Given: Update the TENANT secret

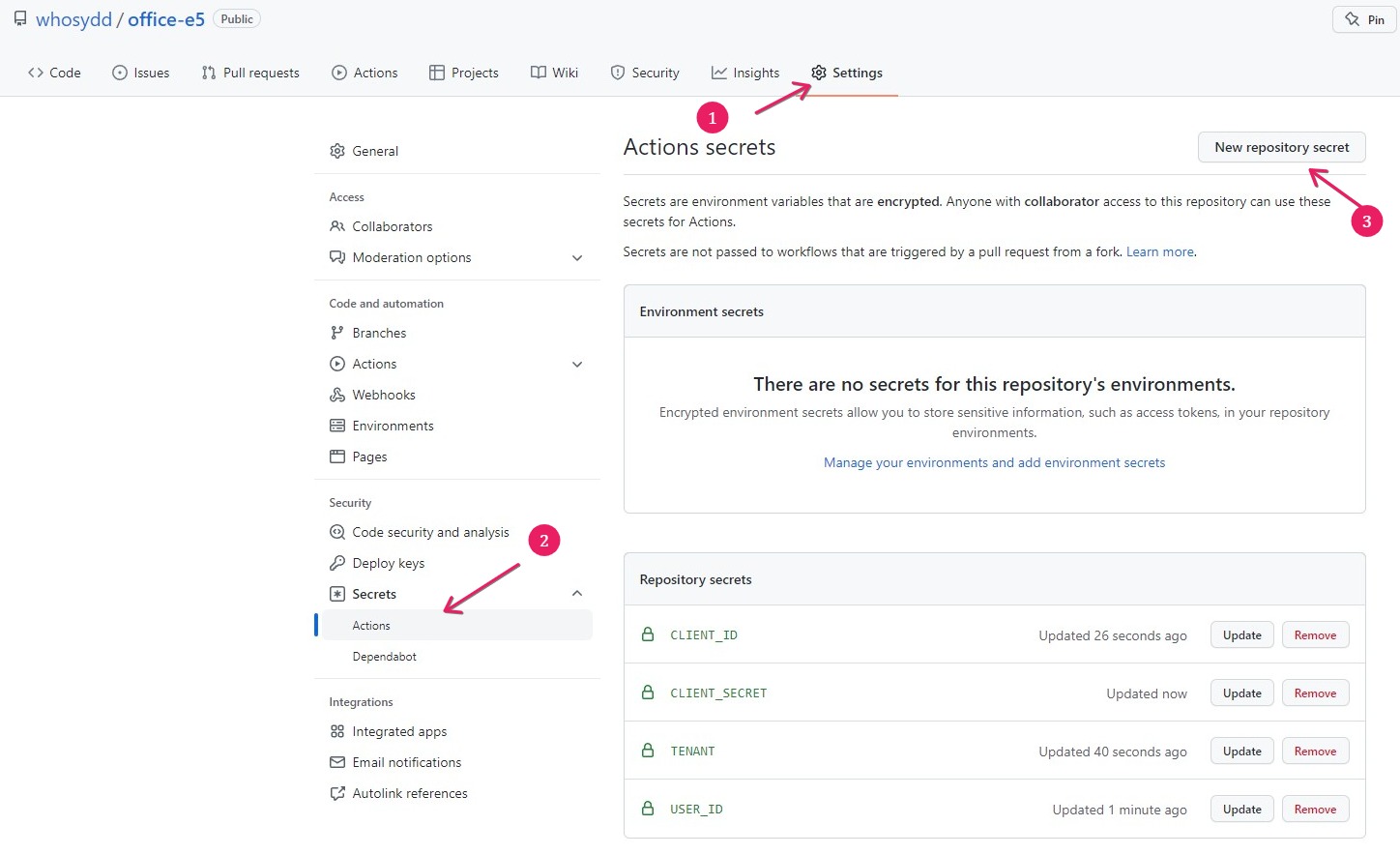Looking at the screenshot, I should pos(1242,752).
